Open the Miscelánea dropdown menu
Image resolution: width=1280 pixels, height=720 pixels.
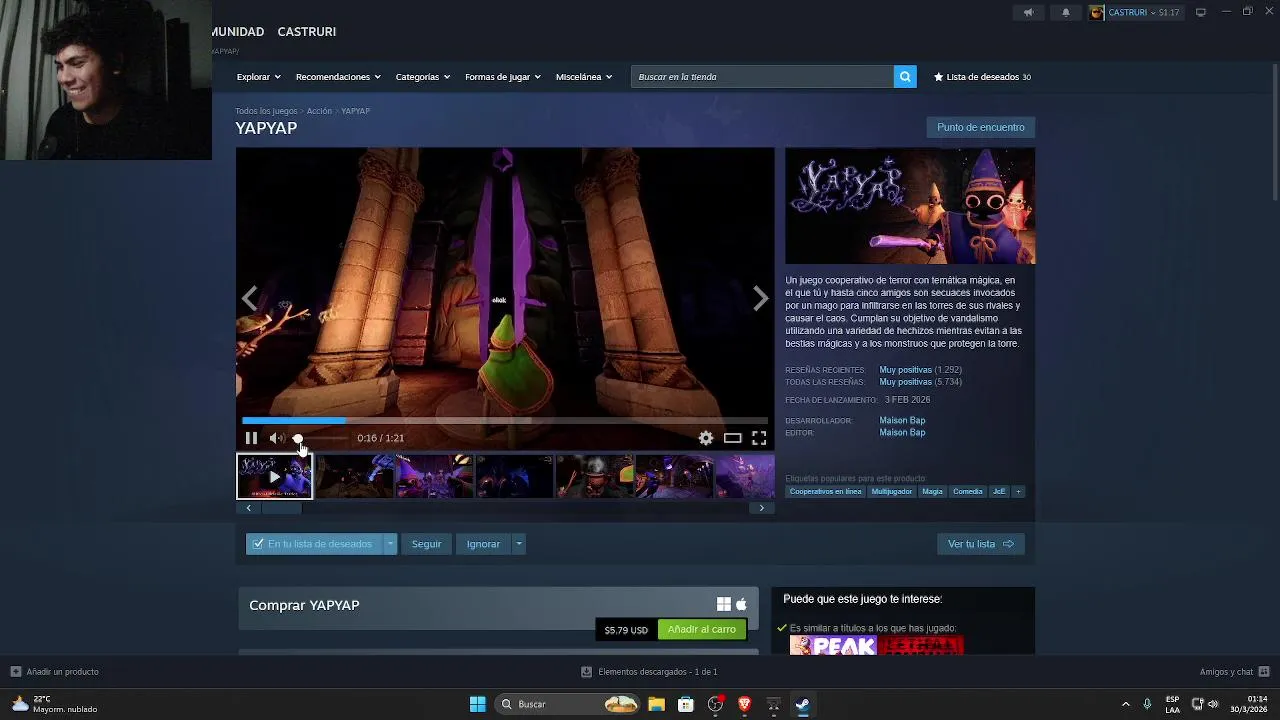pyautogui.click(x=584, y=77)
